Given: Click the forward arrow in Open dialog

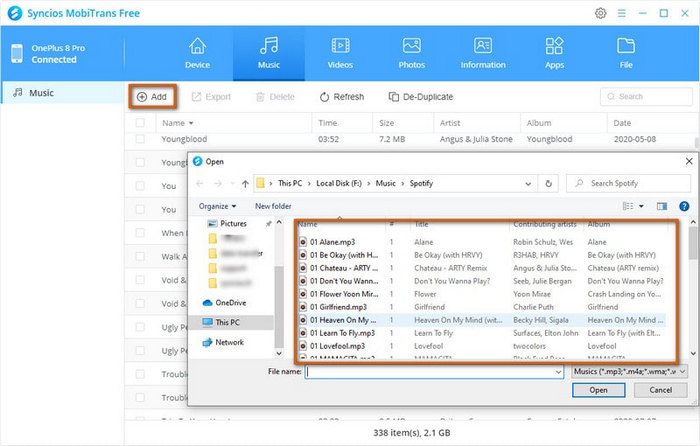Looking at the screenshot, I should click(218, 183).
